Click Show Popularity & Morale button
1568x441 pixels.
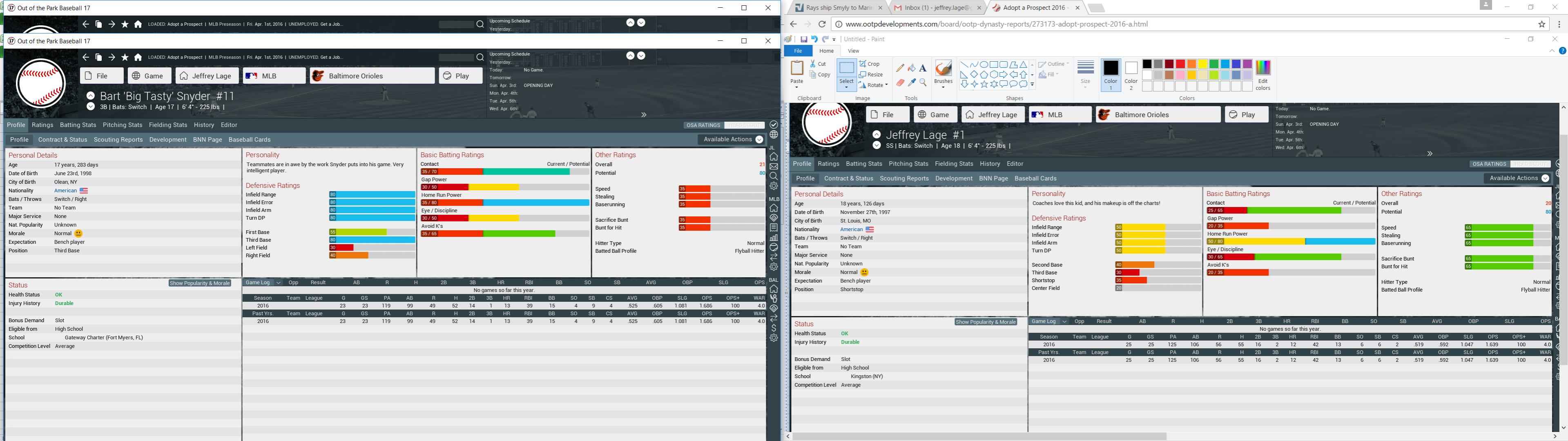click(200, 283)
